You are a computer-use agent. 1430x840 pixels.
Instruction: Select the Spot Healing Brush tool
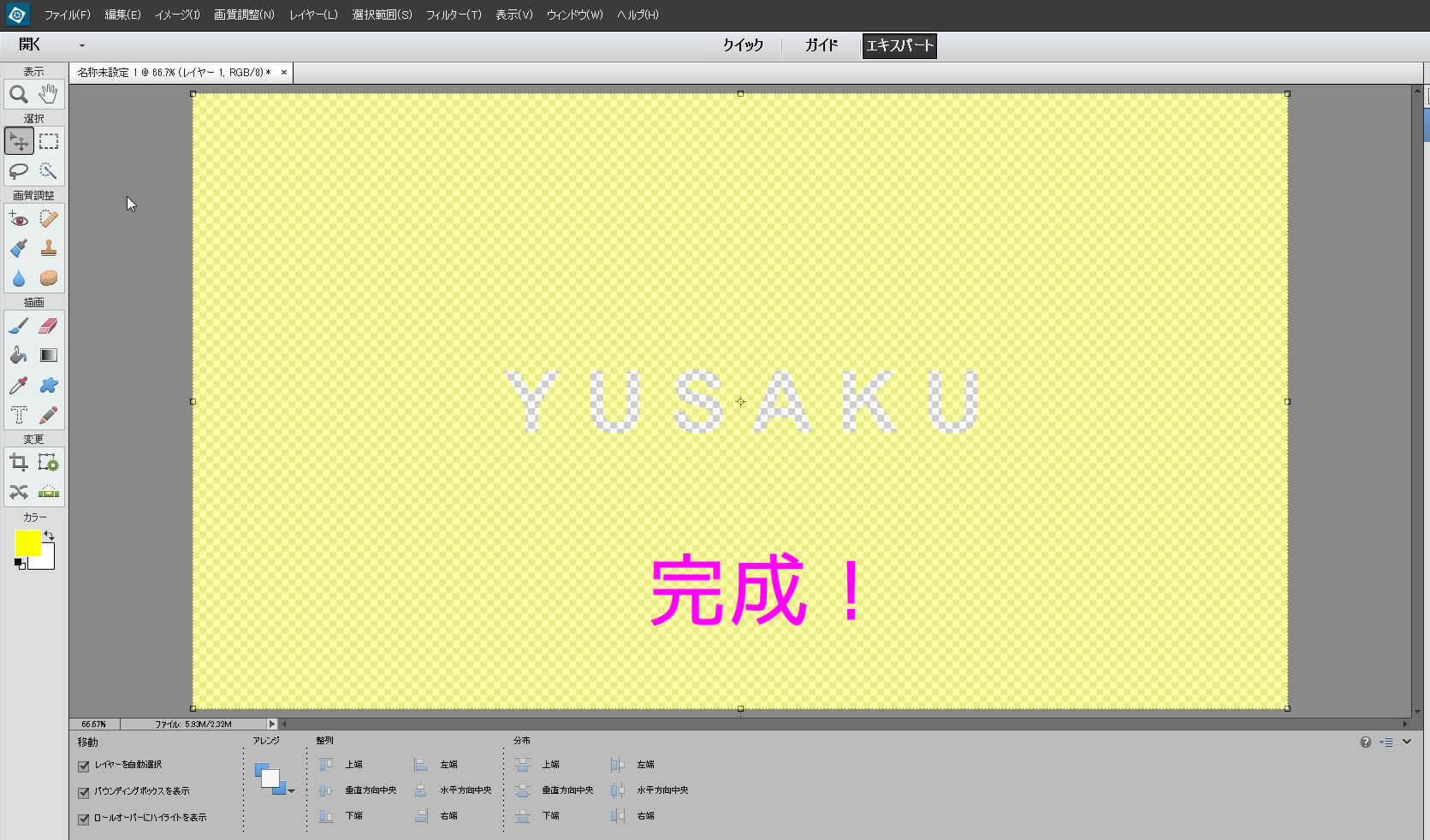(x=49, y=219)
